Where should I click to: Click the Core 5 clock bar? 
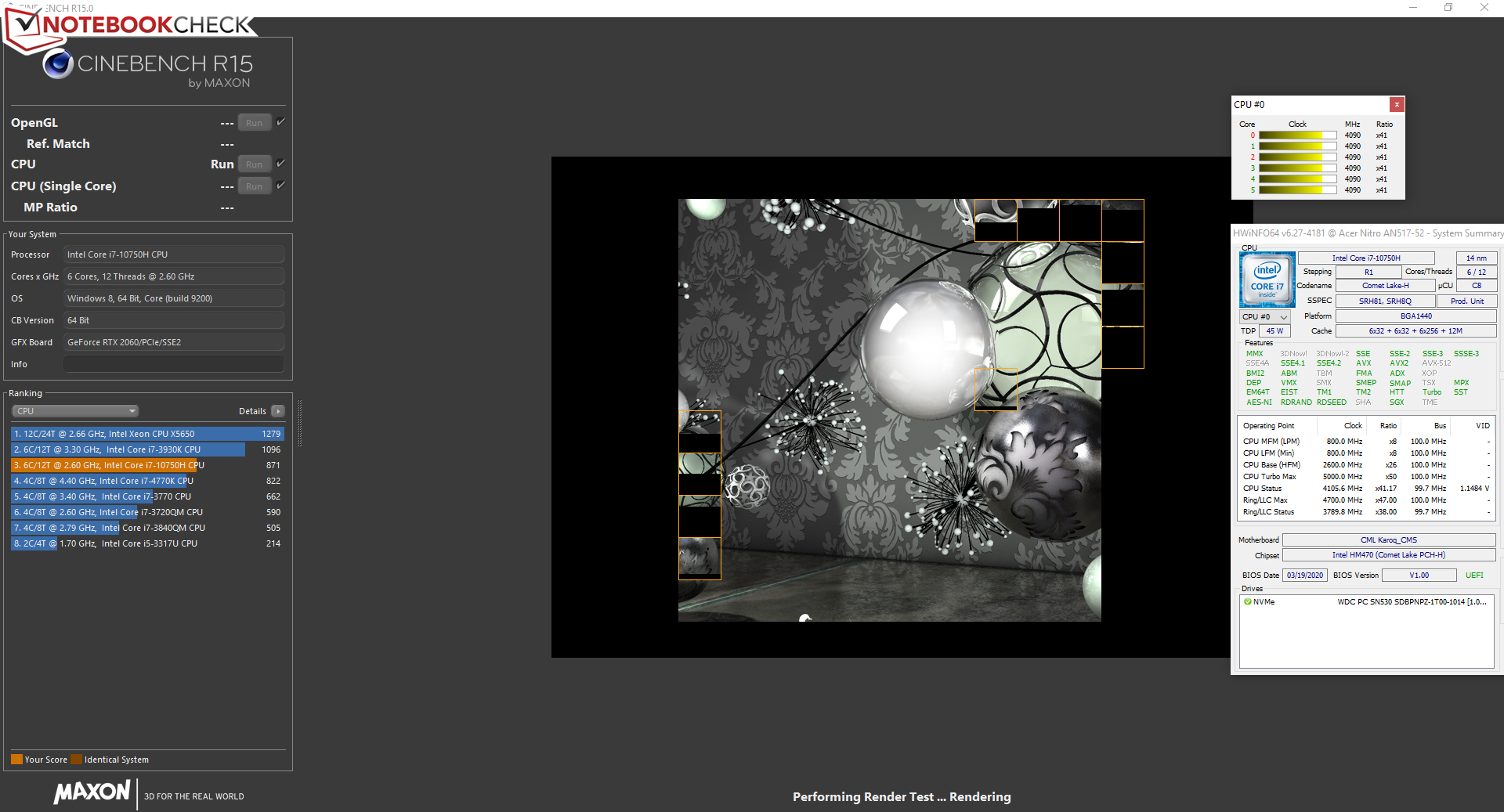click(x=1297, y=190)
